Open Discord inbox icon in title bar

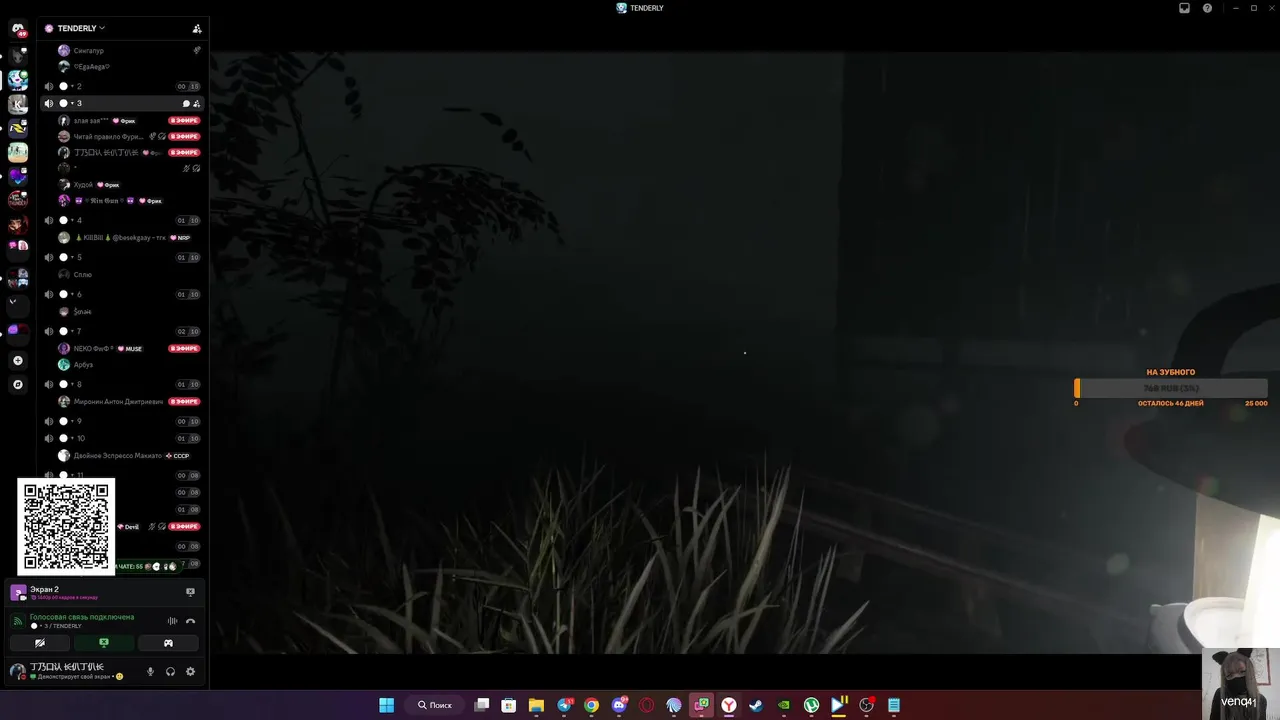1185,8
